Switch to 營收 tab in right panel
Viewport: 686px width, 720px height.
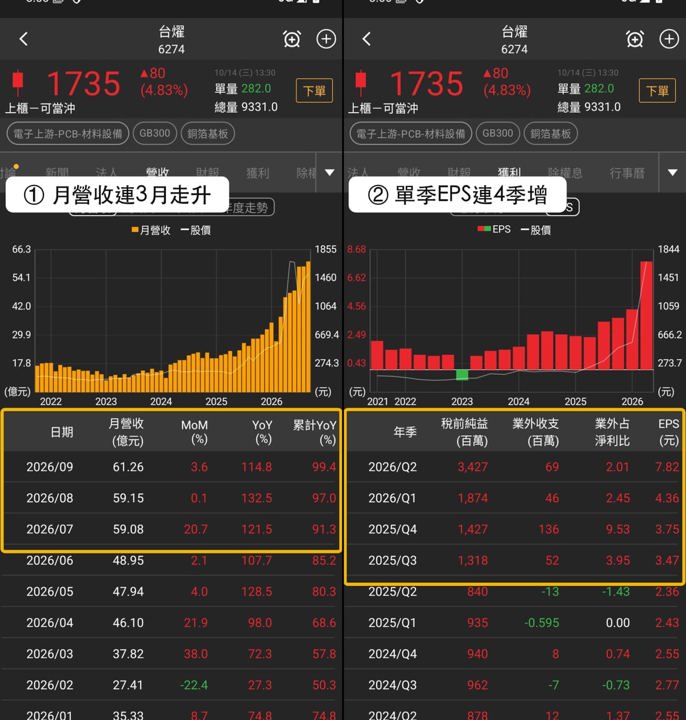pos(408,172)
